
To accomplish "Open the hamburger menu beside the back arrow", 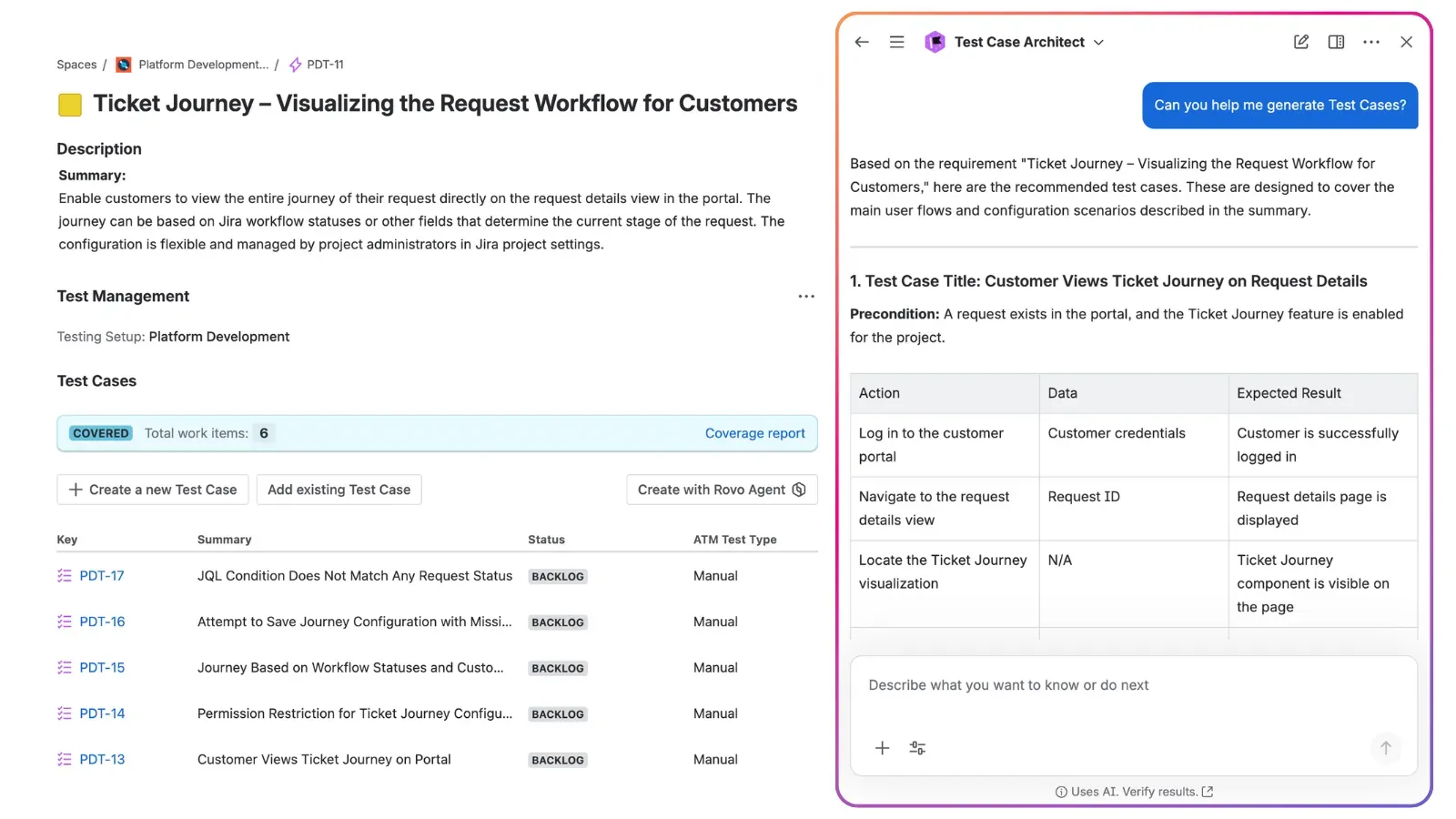I will point(896,42).
